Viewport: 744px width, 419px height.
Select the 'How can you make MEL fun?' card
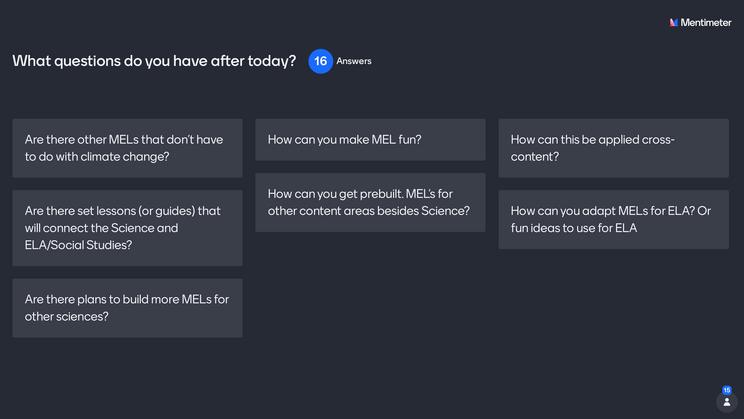click(x=370, y=140)
